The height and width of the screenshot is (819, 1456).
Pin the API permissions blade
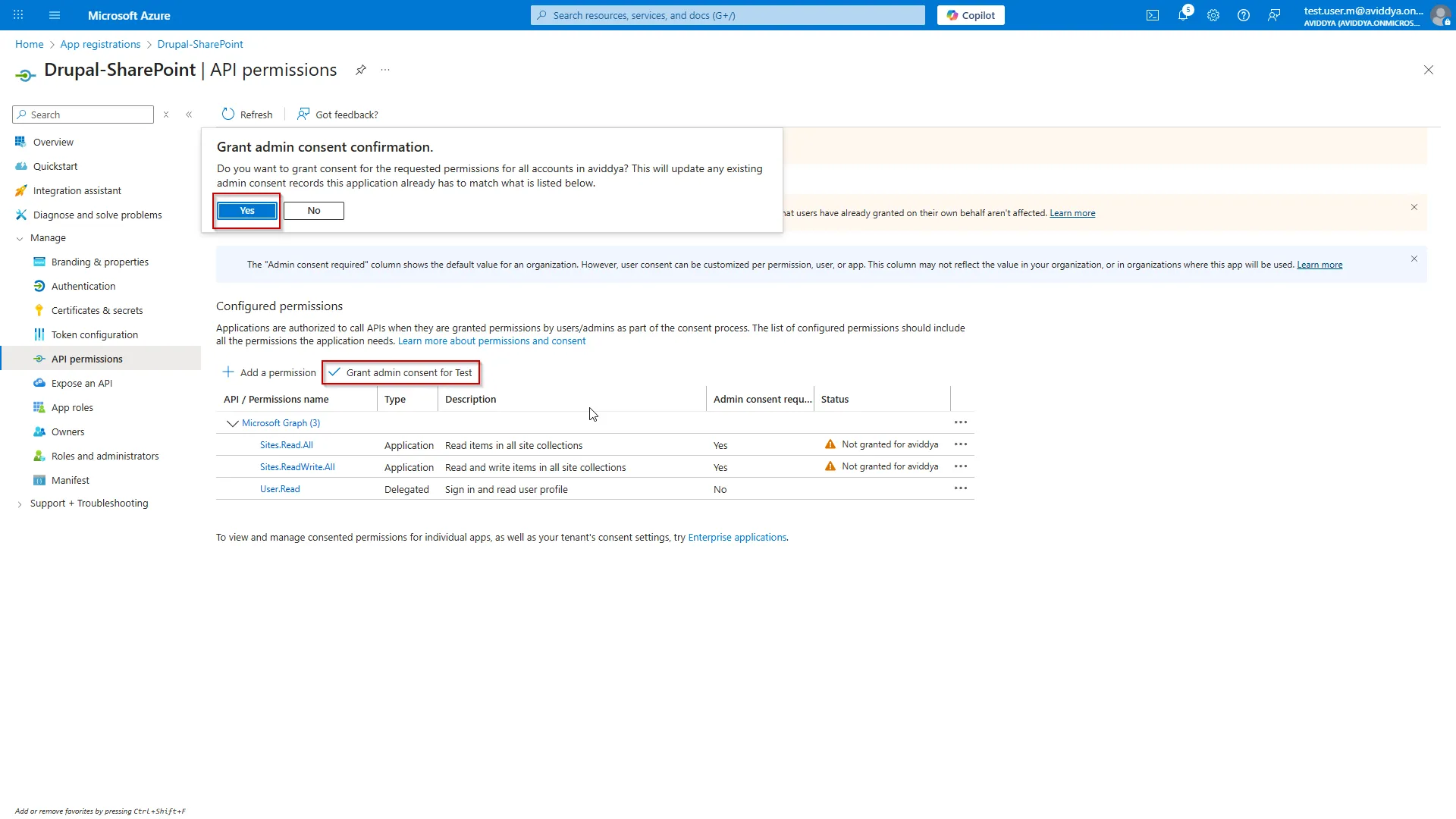point(361,70)
